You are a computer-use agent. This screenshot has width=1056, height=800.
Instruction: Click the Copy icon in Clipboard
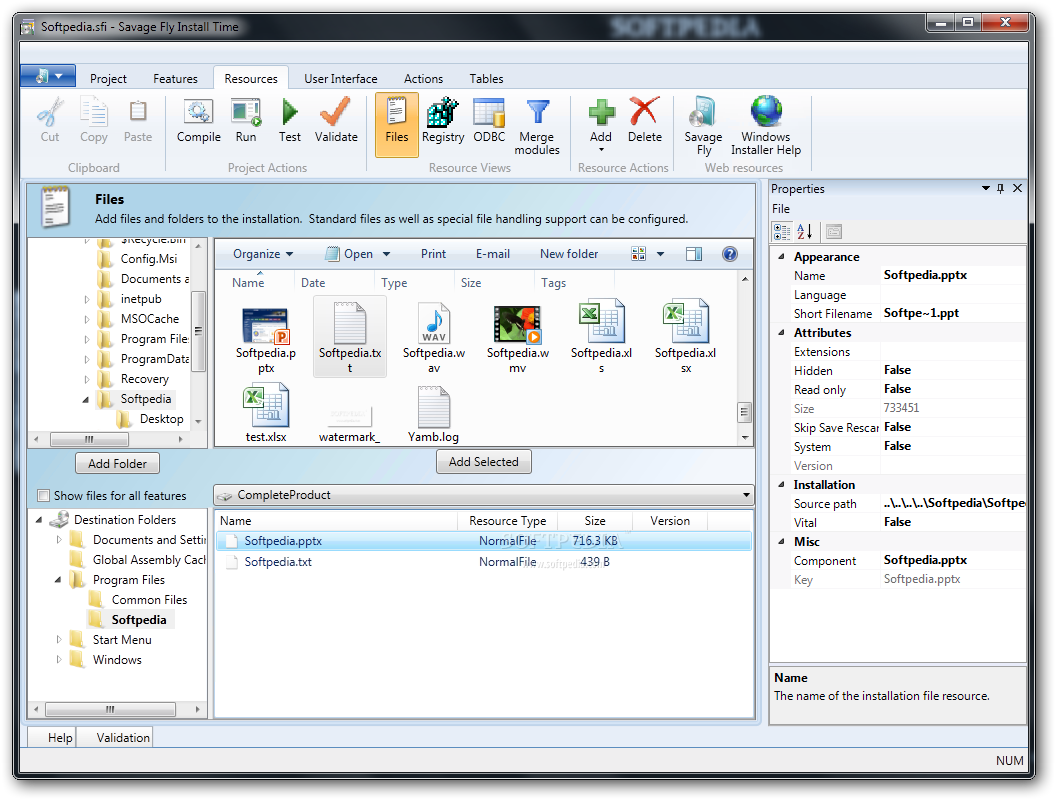(x=94, y=112)
